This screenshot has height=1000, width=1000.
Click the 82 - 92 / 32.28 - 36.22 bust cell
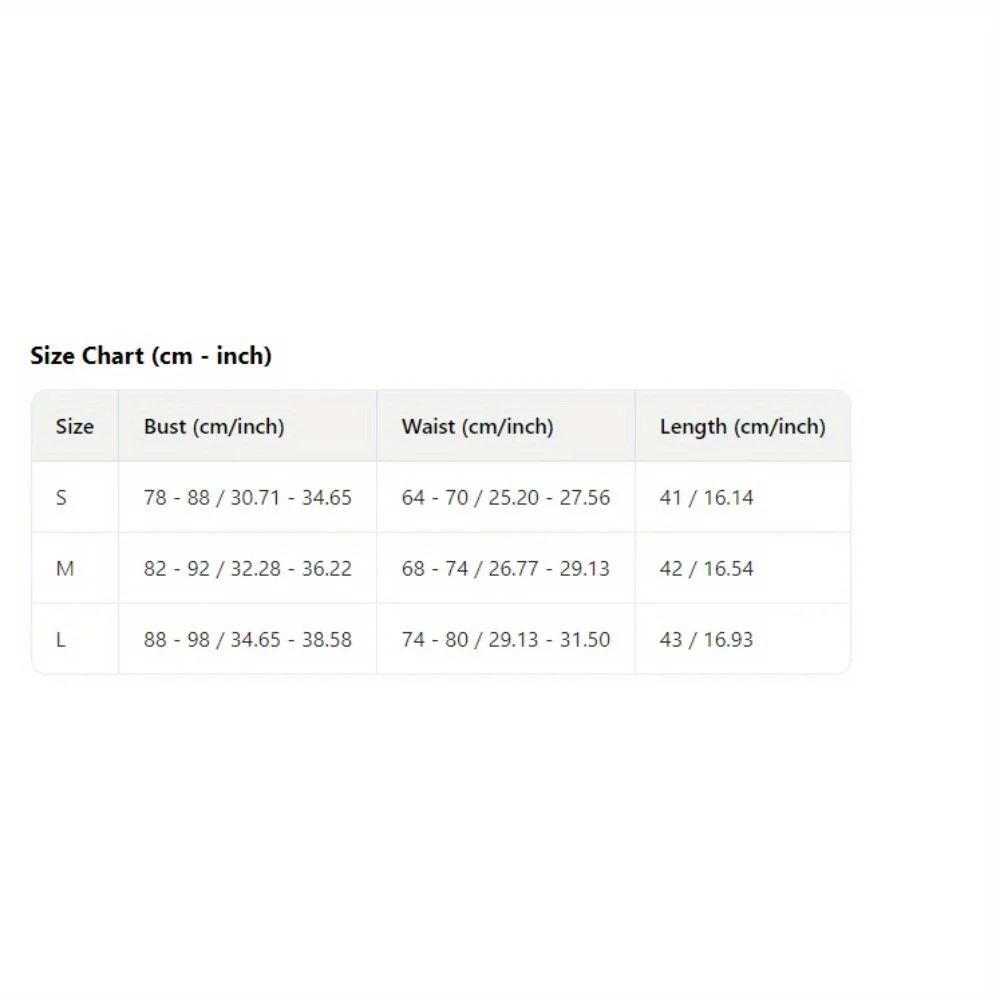pyautogui.click(x=248, y=569)
